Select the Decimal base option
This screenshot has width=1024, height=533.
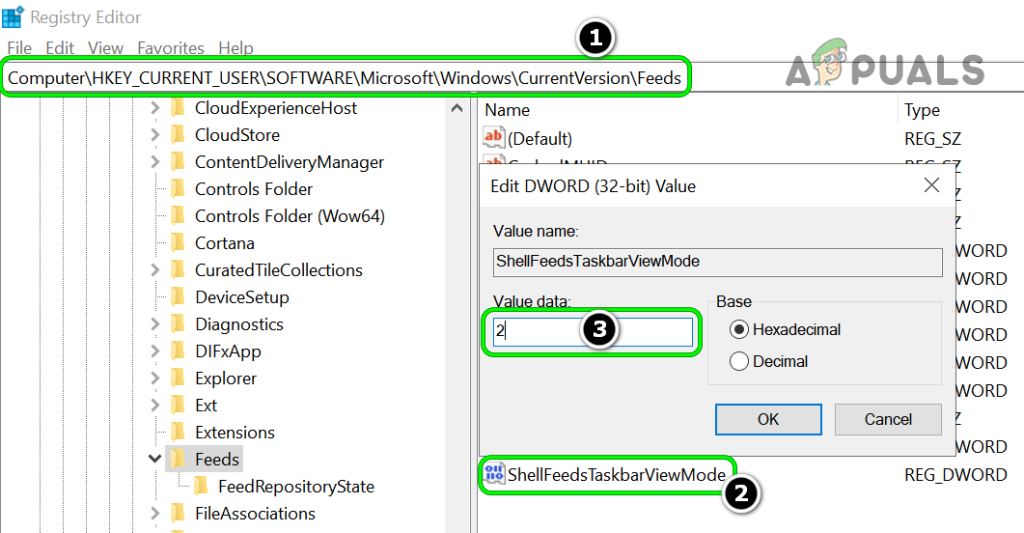pyautogui.click(x=740, y=361)
